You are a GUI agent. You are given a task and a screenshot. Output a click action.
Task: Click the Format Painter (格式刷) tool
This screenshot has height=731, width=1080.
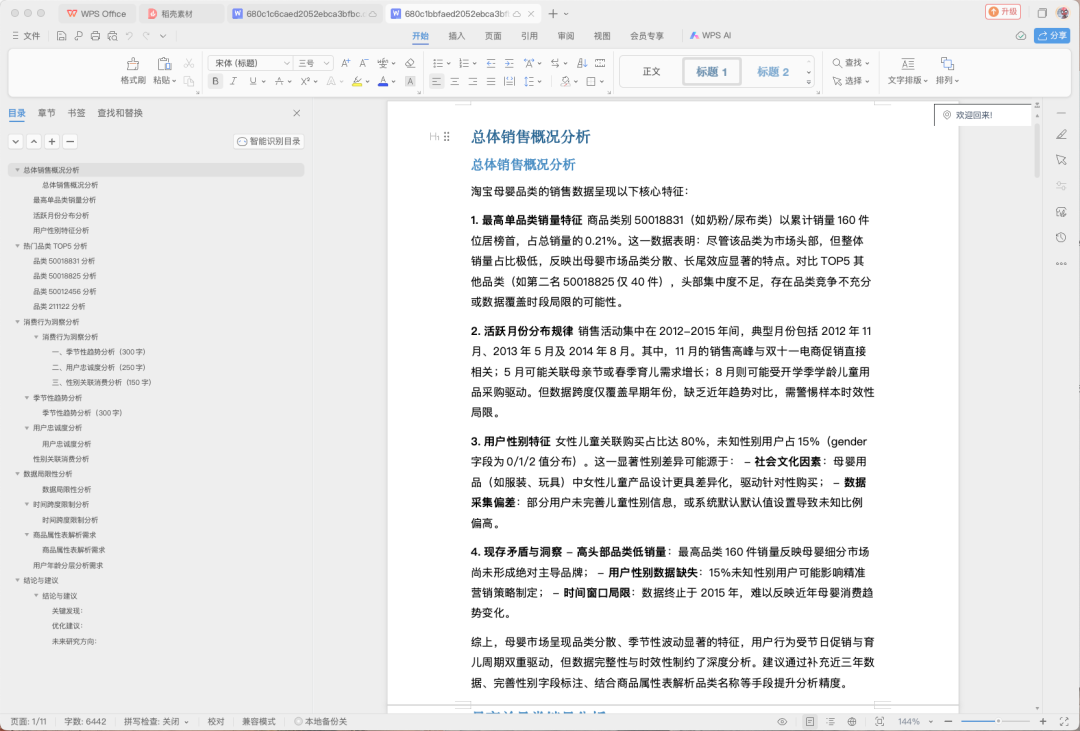point(133,71)
